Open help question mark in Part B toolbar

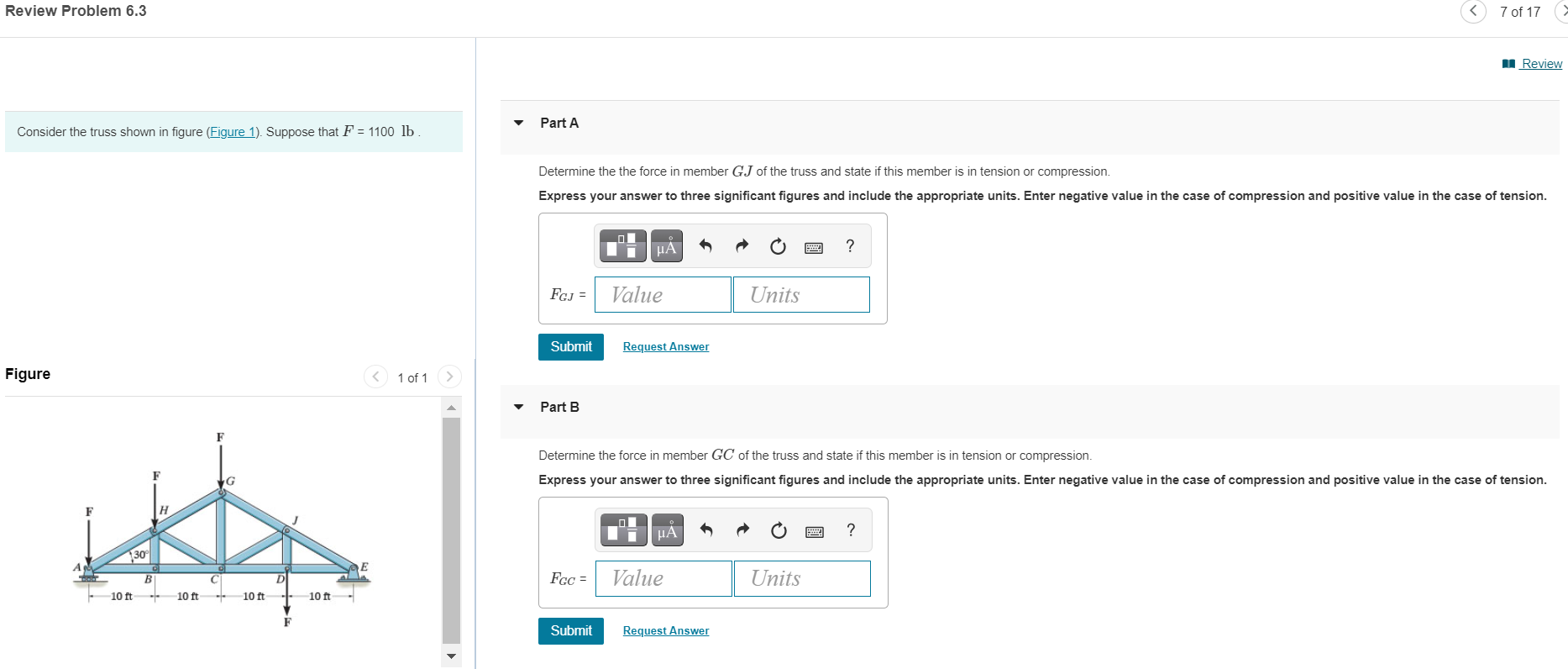(851, 530)
